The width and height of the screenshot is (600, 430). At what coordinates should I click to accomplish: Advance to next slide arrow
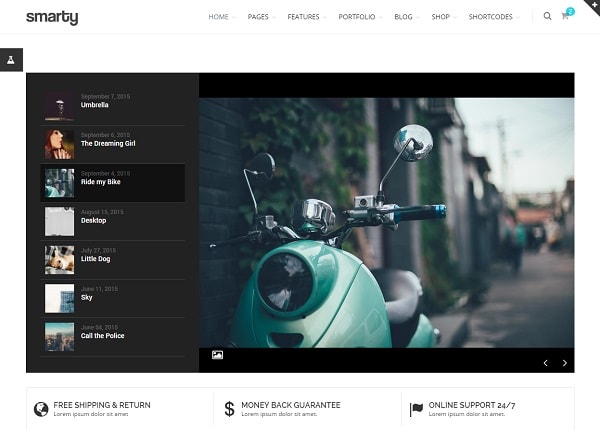[x=565, y=363]
